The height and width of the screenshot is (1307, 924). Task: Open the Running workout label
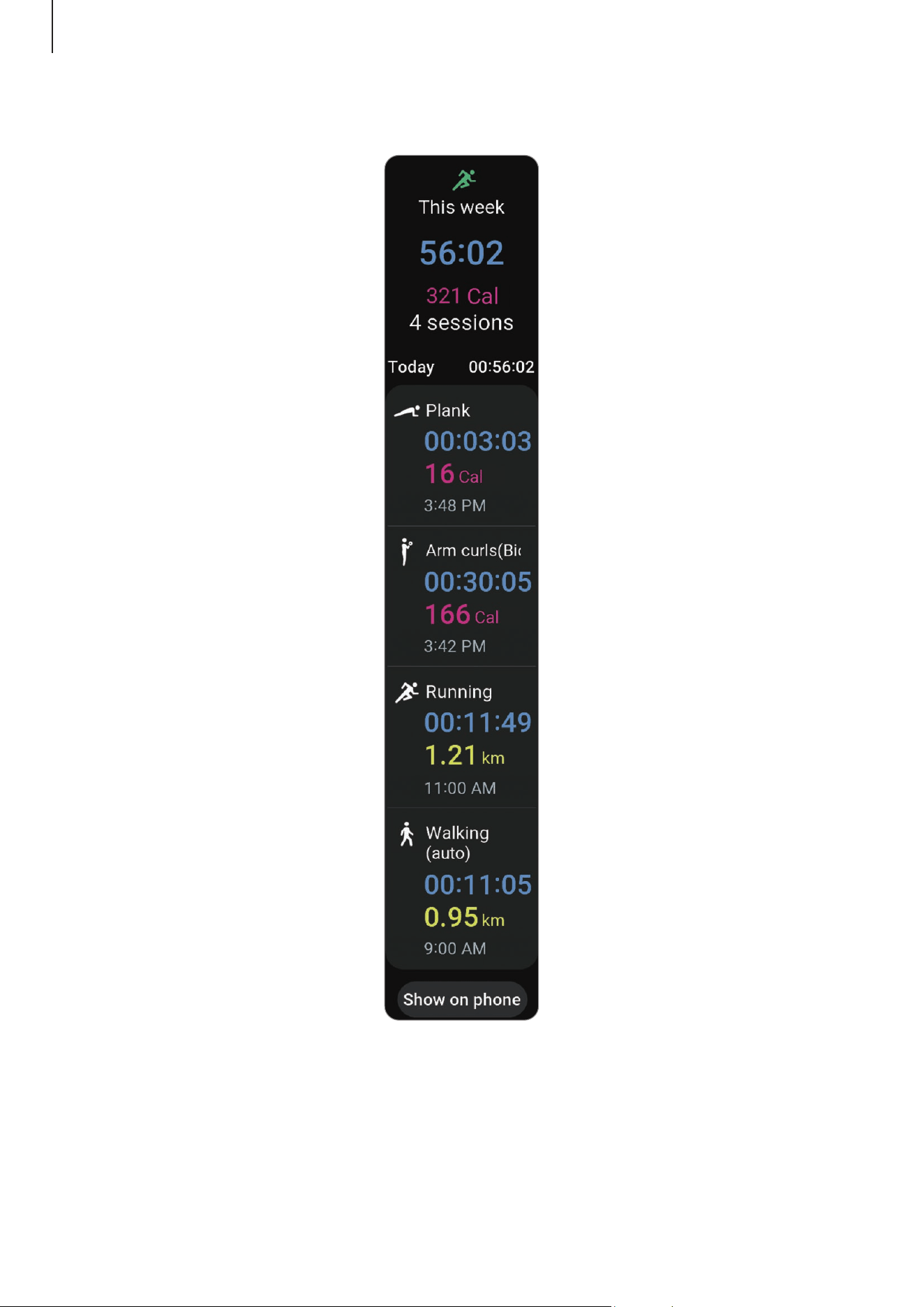(x=459, y=692)
